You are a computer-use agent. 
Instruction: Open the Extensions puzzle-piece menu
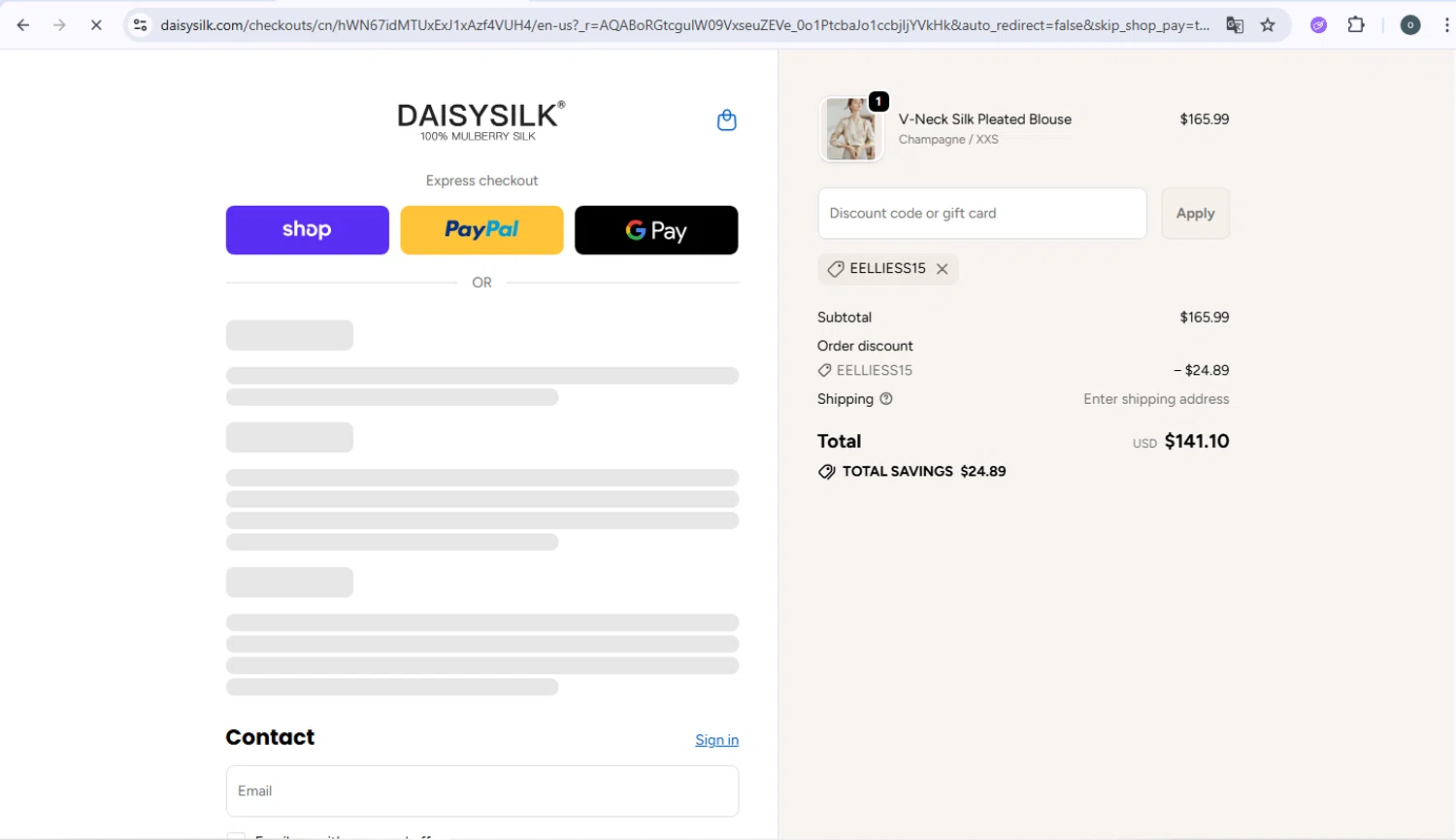[1356, 25]
